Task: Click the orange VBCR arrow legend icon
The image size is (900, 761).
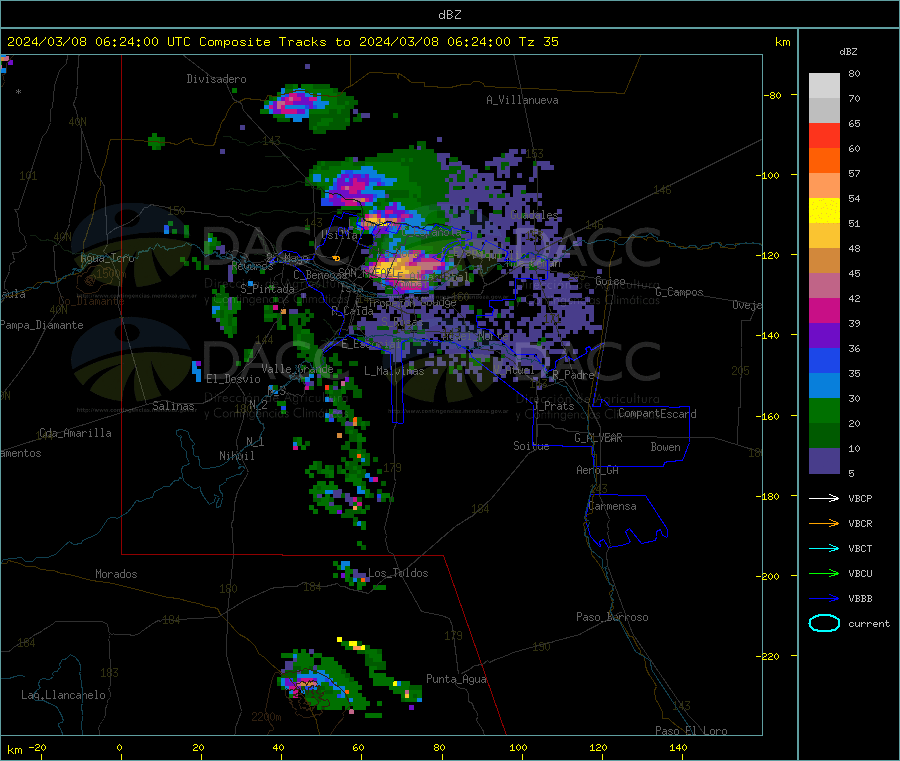Action: pos(824,523)
